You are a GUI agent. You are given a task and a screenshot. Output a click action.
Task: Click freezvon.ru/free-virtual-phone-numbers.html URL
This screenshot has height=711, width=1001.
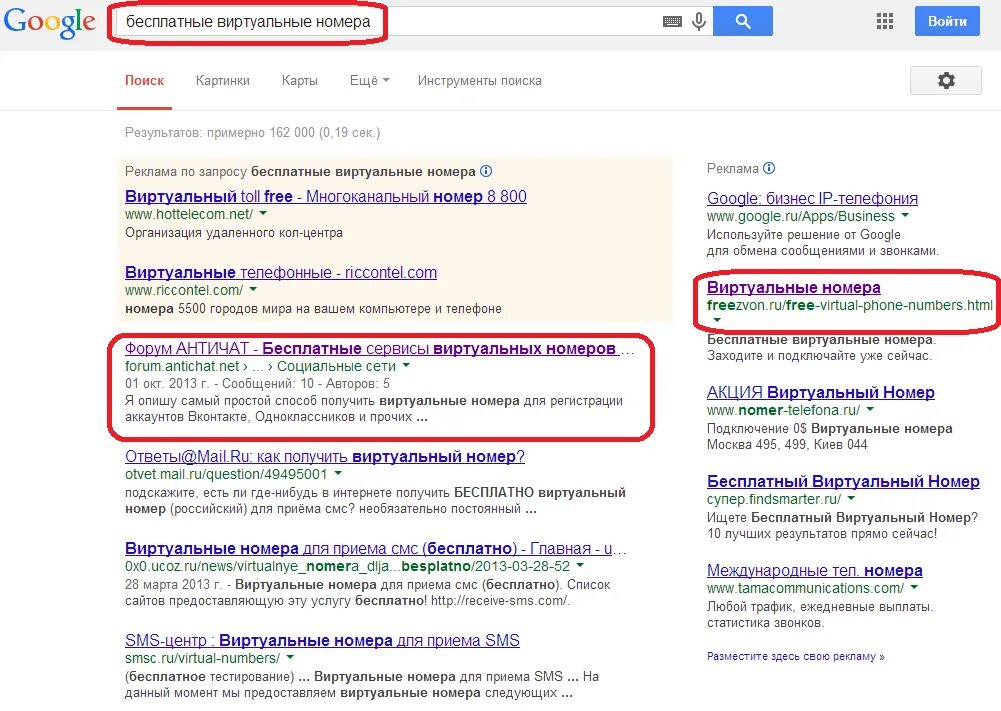[850, 305]
